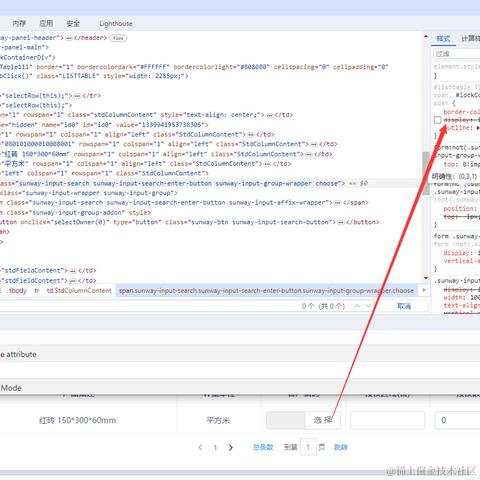480x480 pixels.
Task: Toggle the struck-through display property checkbox
Action: [438, 120]
